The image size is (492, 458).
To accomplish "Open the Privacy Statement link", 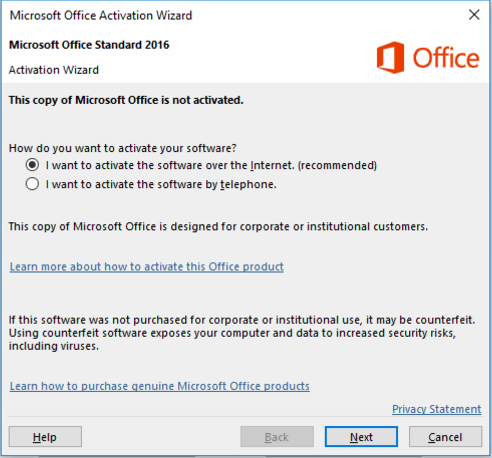I will [437, 409].
